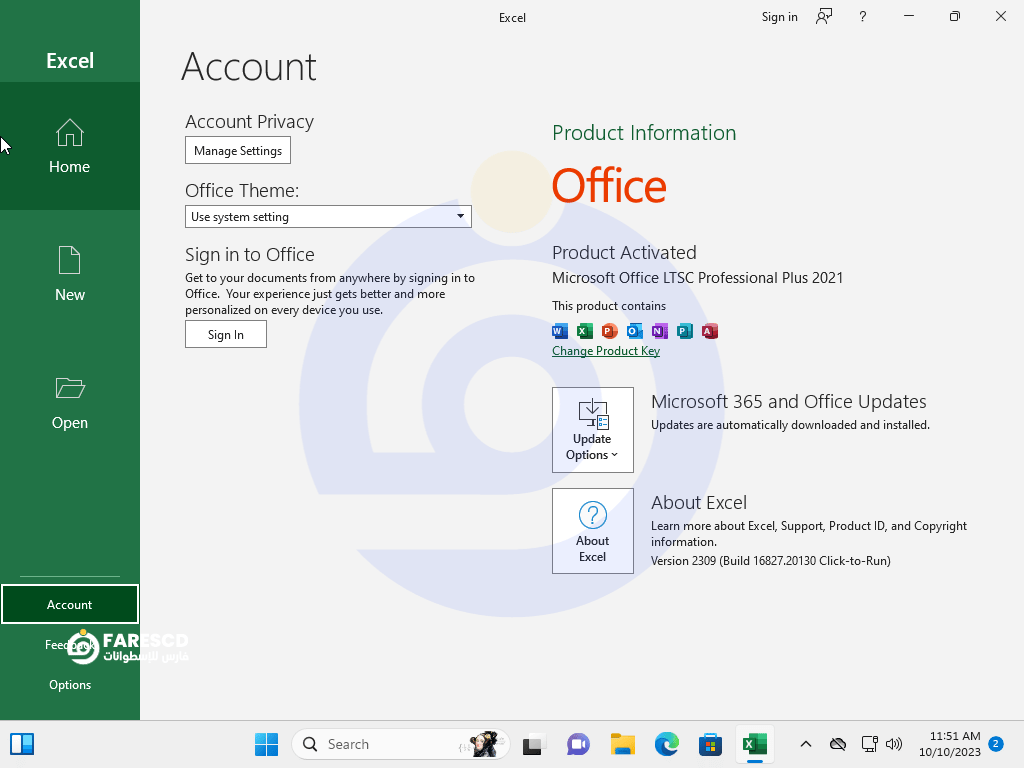Screen dimensions: 1024x768
Task: Click Sign in at the title bar
Action: 779,17
